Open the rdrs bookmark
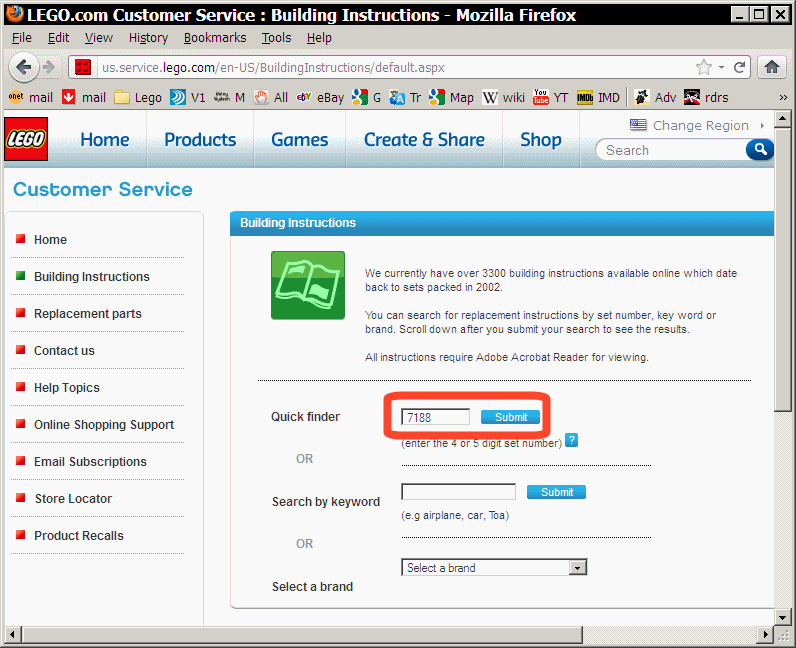Image resolution: width=796 pixels, height=648 pixels. [x=706, y=97]
